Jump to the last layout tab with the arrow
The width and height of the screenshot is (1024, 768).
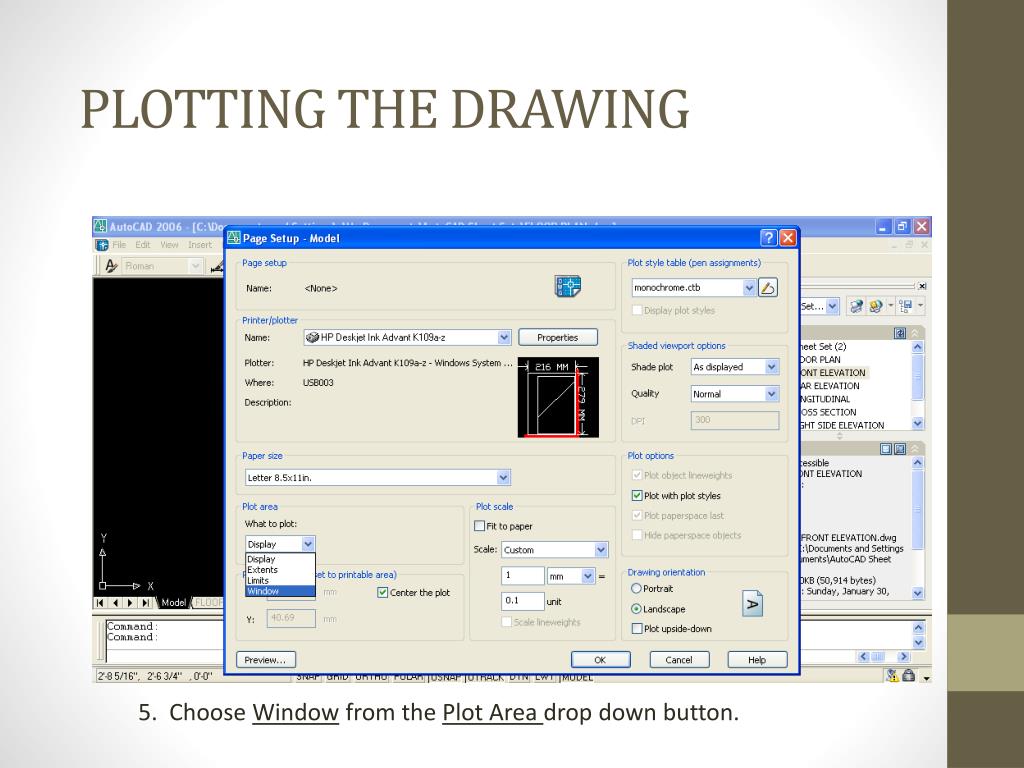pyautogui.click(x=146, y=603)
